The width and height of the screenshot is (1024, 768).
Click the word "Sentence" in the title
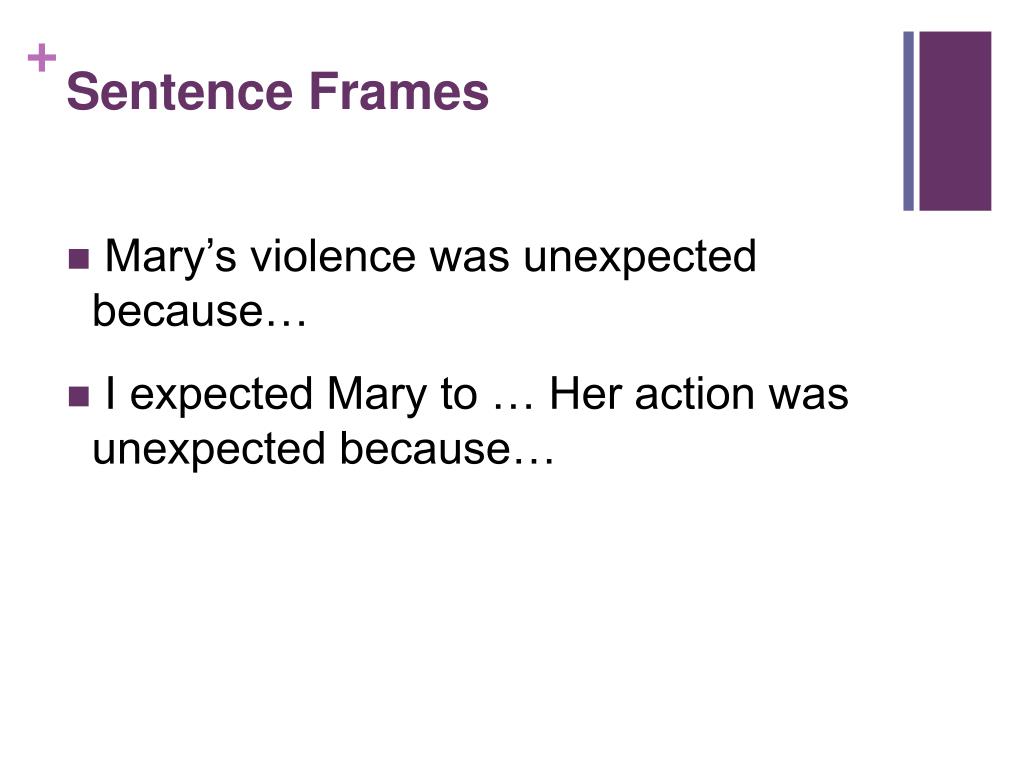(x=180, y=92)
